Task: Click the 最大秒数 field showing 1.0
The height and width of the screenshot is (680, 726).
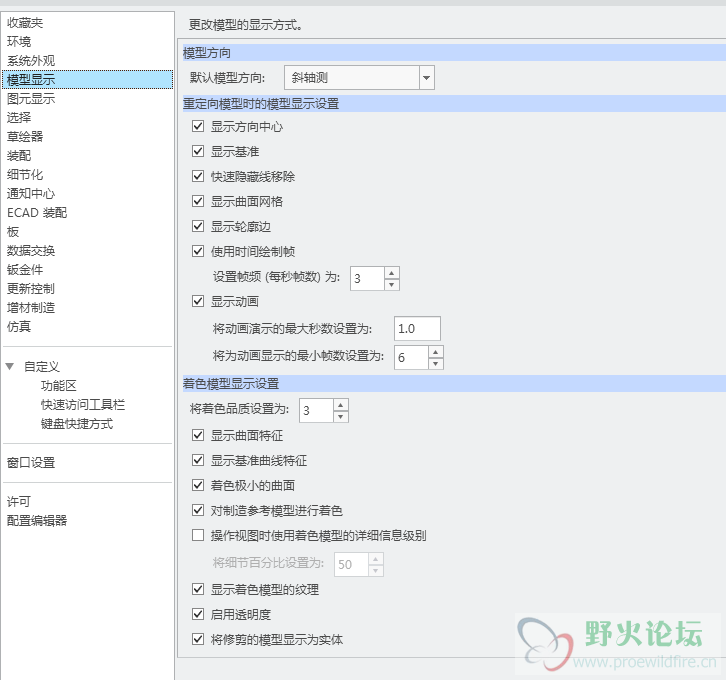Action: (417, 329)
